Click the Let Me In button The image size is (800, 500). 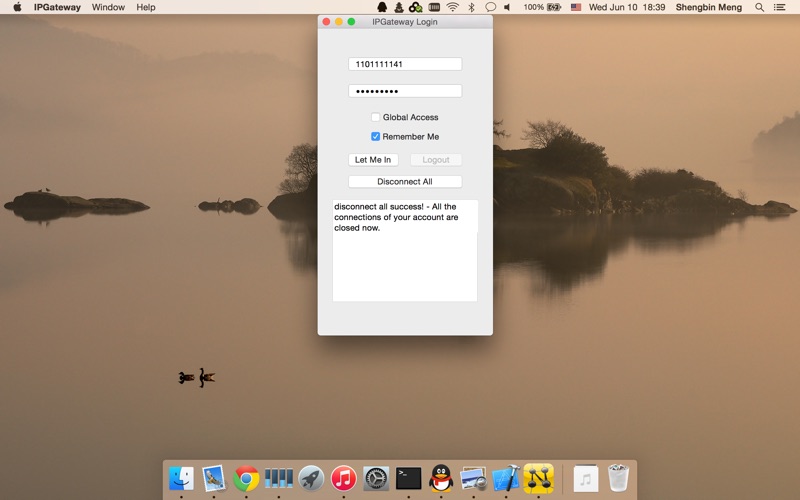point(373,160)
